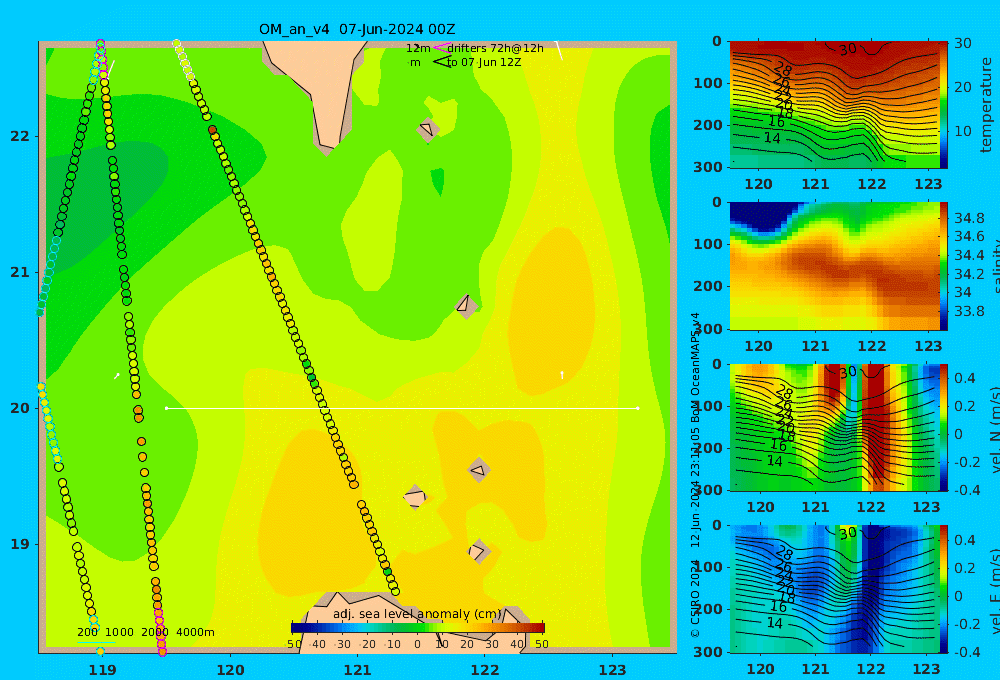1000x680 pixels.
Task: Click the 300 depth tick of temperature panel
Action: click(x=708, y=167)
